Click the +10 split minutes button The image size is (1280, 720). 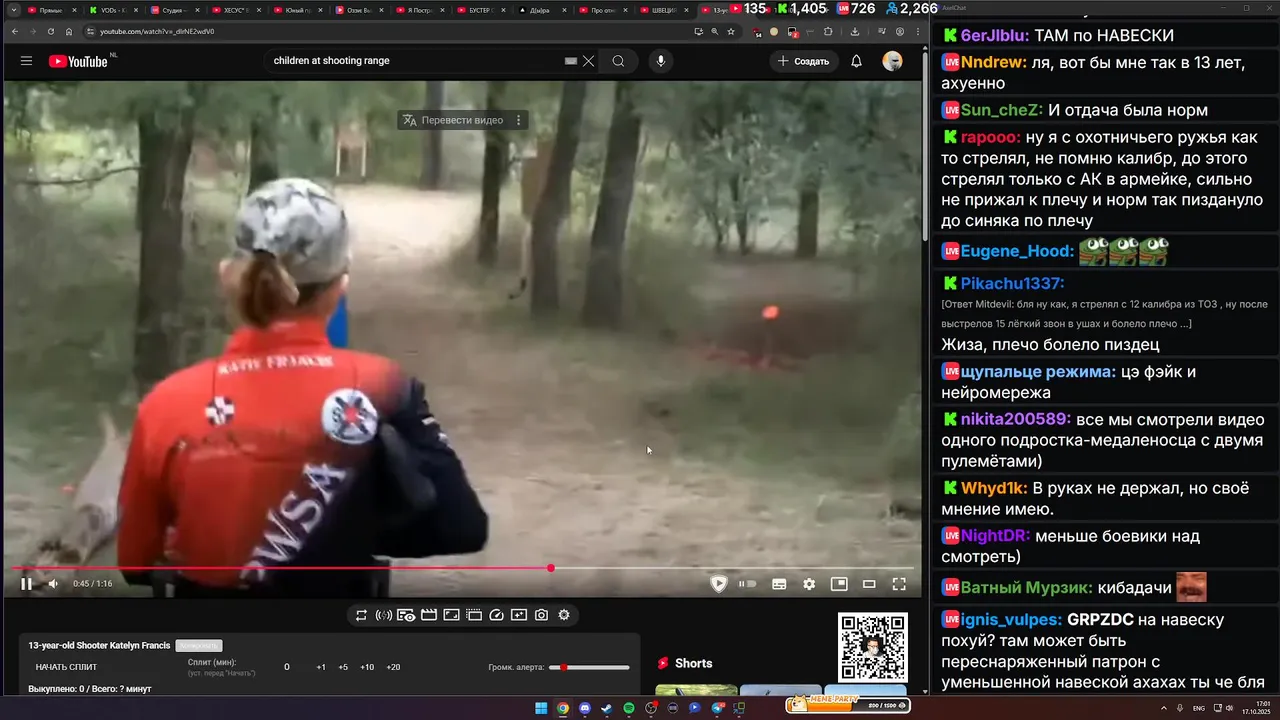click(367, 667)
